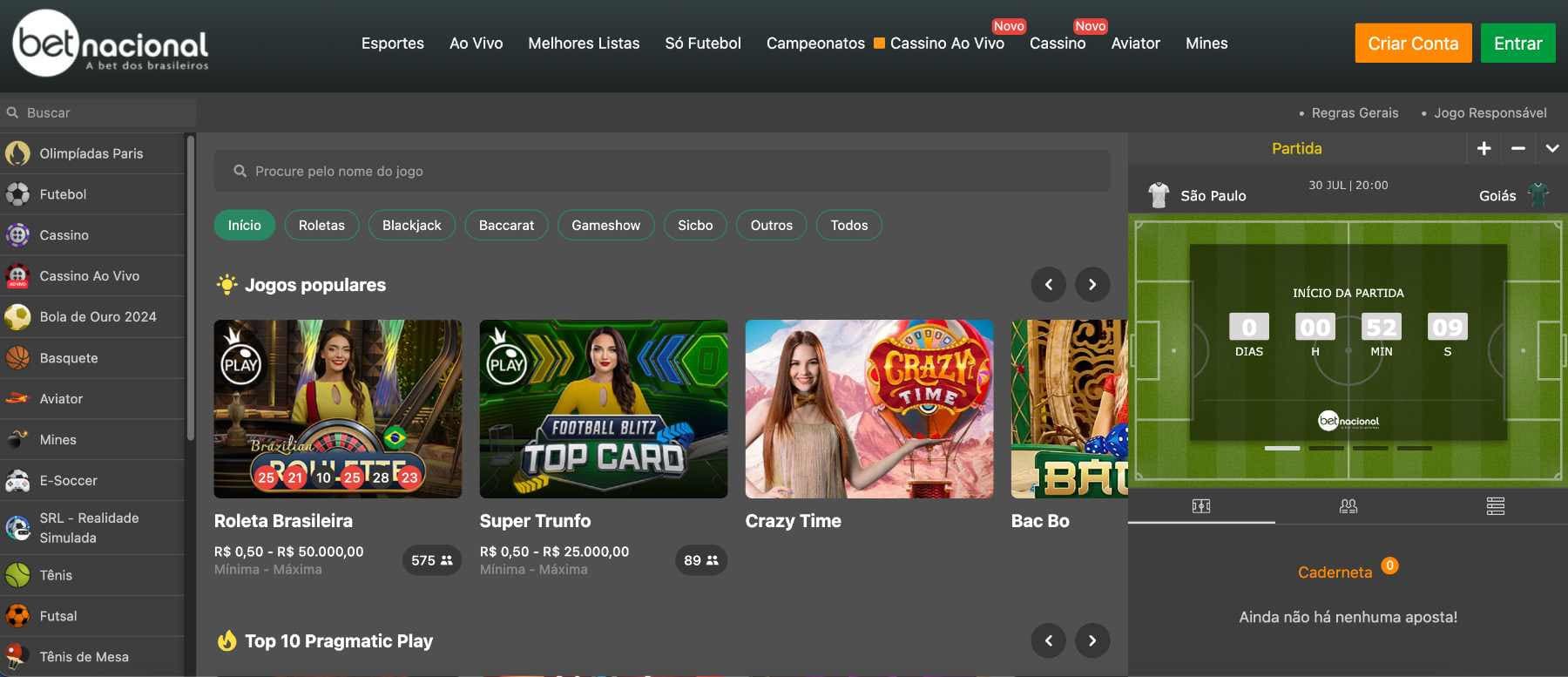Click the Goiás team shirt icon

[1539, 195]
